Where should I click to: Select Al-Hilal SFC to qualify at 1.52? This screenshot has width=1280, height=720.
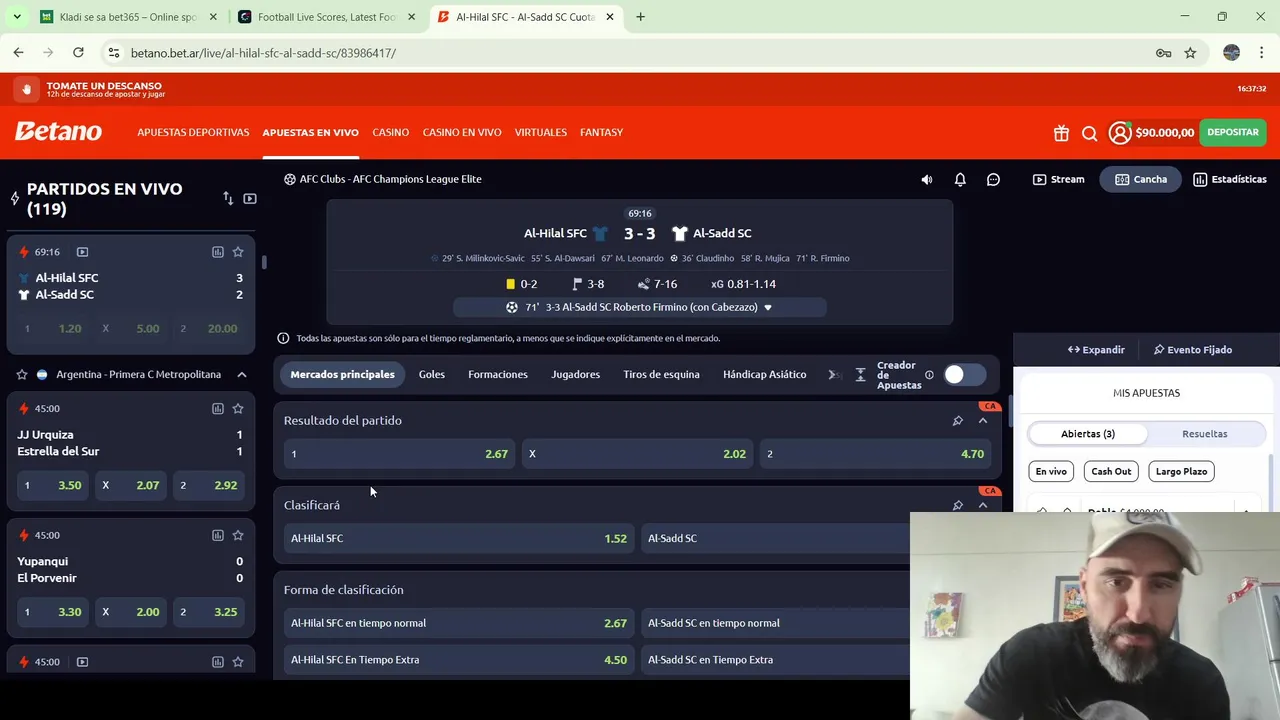[x=459, y=538]
